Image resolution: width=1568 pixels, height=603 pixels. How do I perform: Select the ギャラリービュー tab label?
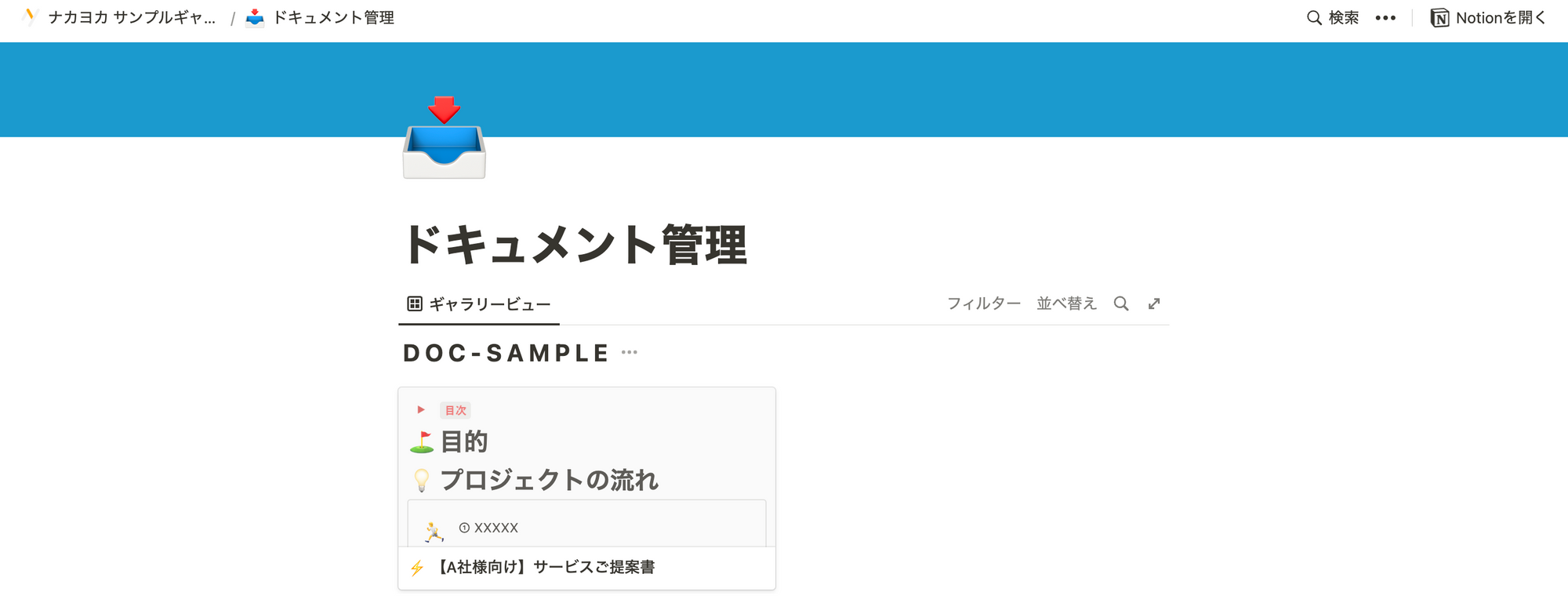(490, 304)
